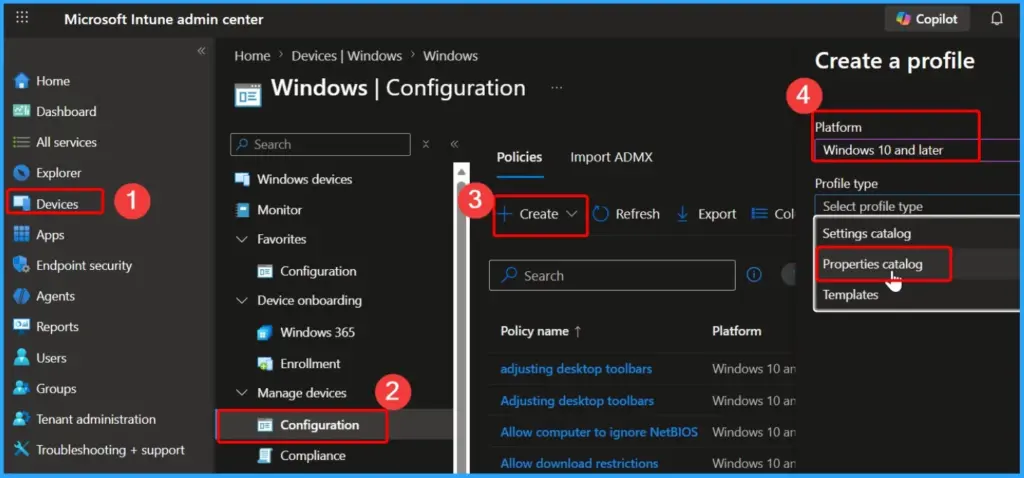Image resolution: width=1024 pixels, height=478 pixels.
Task: Click the Home icon in sidebar
Action: pyautogui.click(x=22, y=81)
